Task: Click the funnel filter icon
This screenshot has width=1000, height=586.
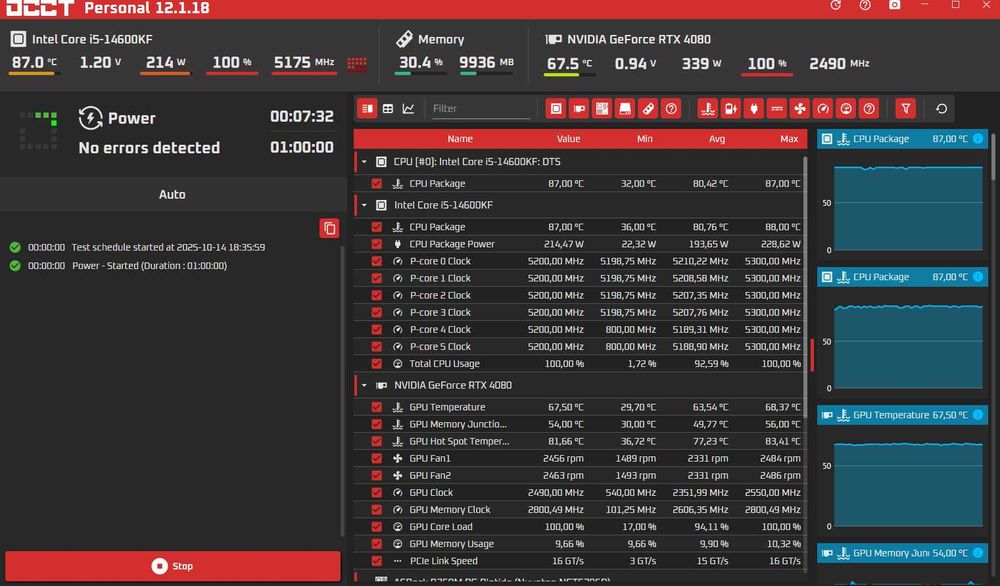Action: (x=906, y=108)
